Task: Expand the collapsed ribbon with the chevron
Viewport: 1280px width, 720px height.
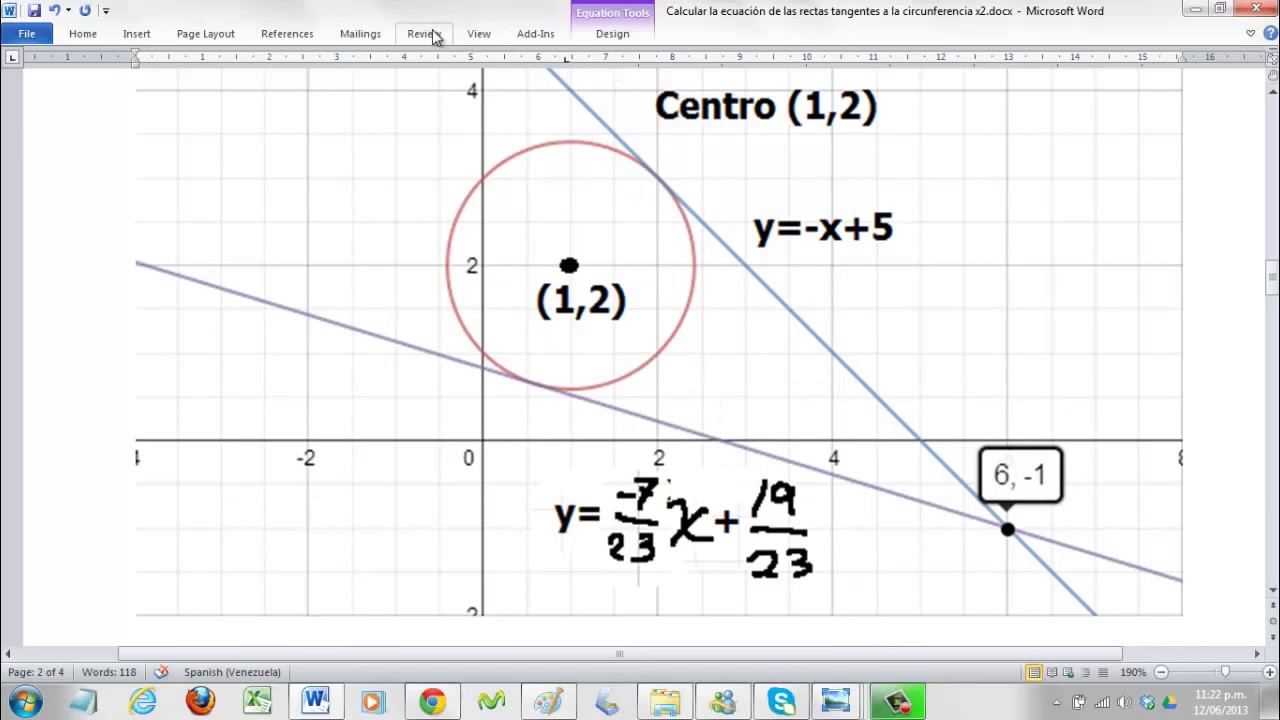Action: coord(1250,34)
